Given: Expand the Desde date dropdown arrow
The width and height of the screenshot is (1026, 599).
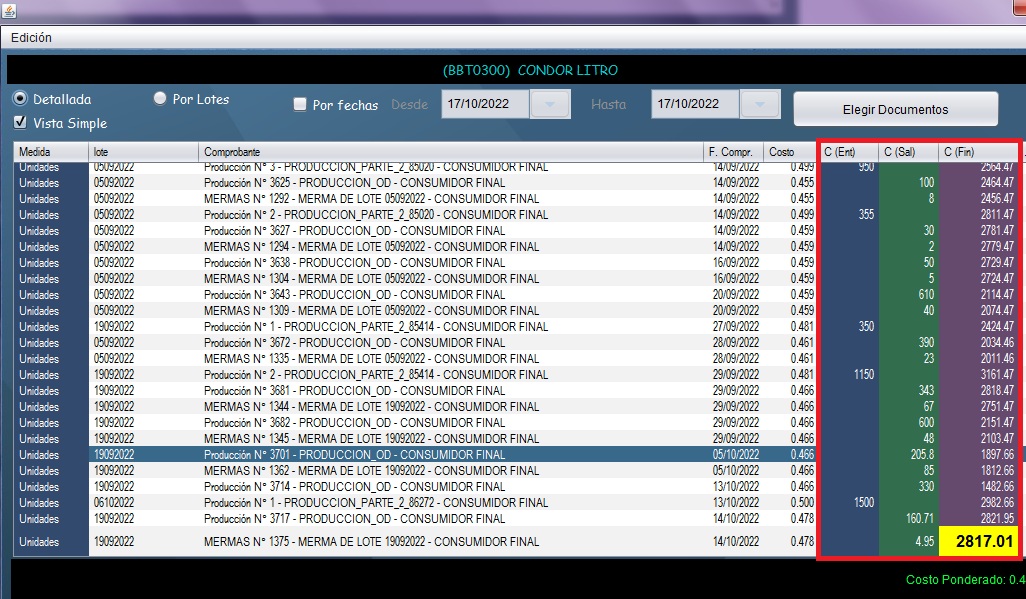Looking at the screenshot, I should click(551, 104).
